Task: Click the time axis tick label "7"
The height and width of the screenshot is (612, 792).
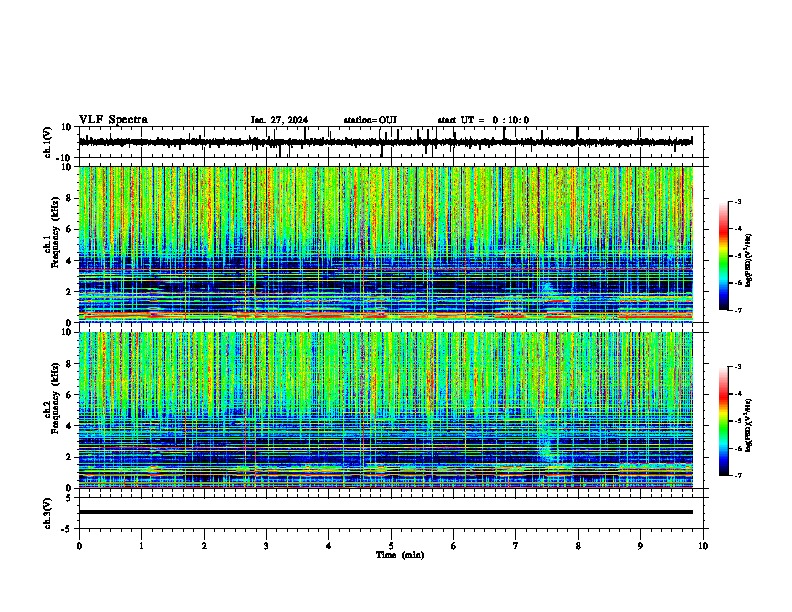Action: click(x=516, y=546)
